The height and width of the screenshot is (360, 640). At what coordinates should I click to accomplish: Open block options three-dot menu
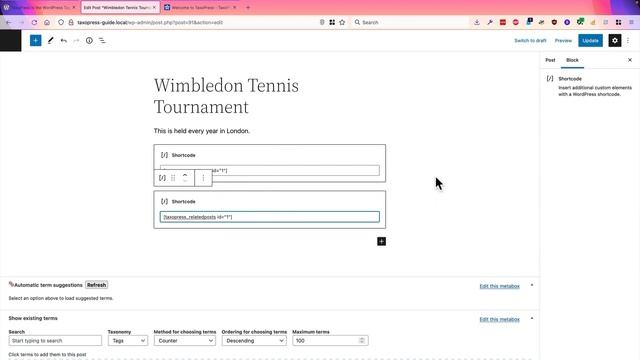coord(203,178)
